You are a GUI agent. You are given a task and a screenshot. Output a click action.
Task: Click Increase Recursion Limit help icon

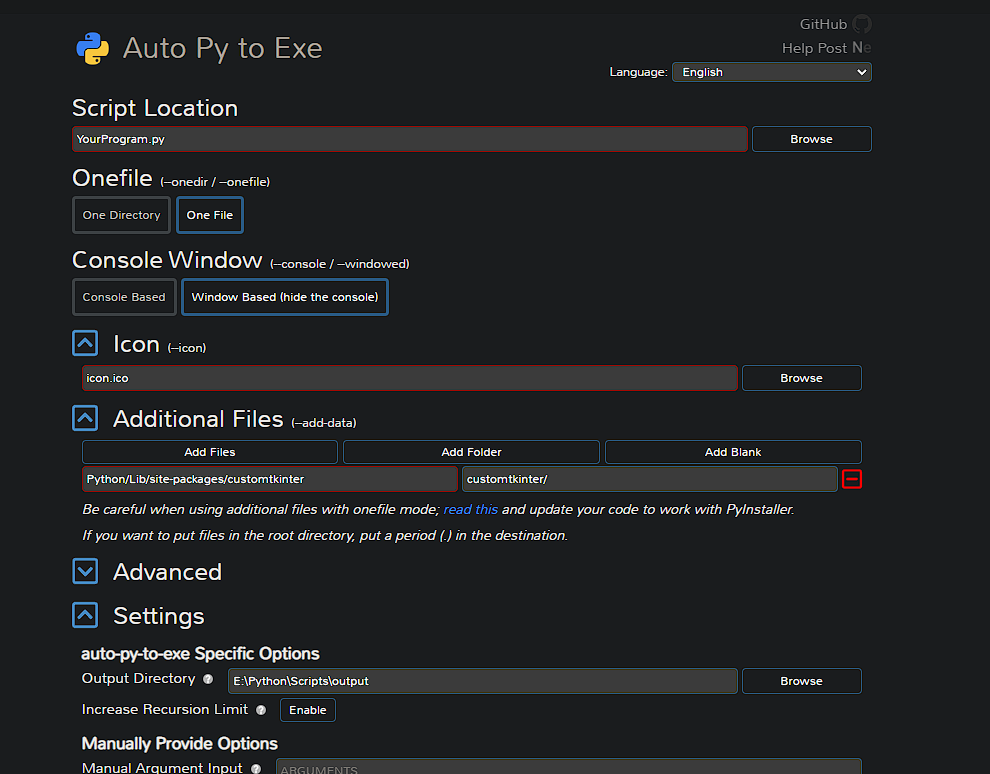[x=261, y=710]
